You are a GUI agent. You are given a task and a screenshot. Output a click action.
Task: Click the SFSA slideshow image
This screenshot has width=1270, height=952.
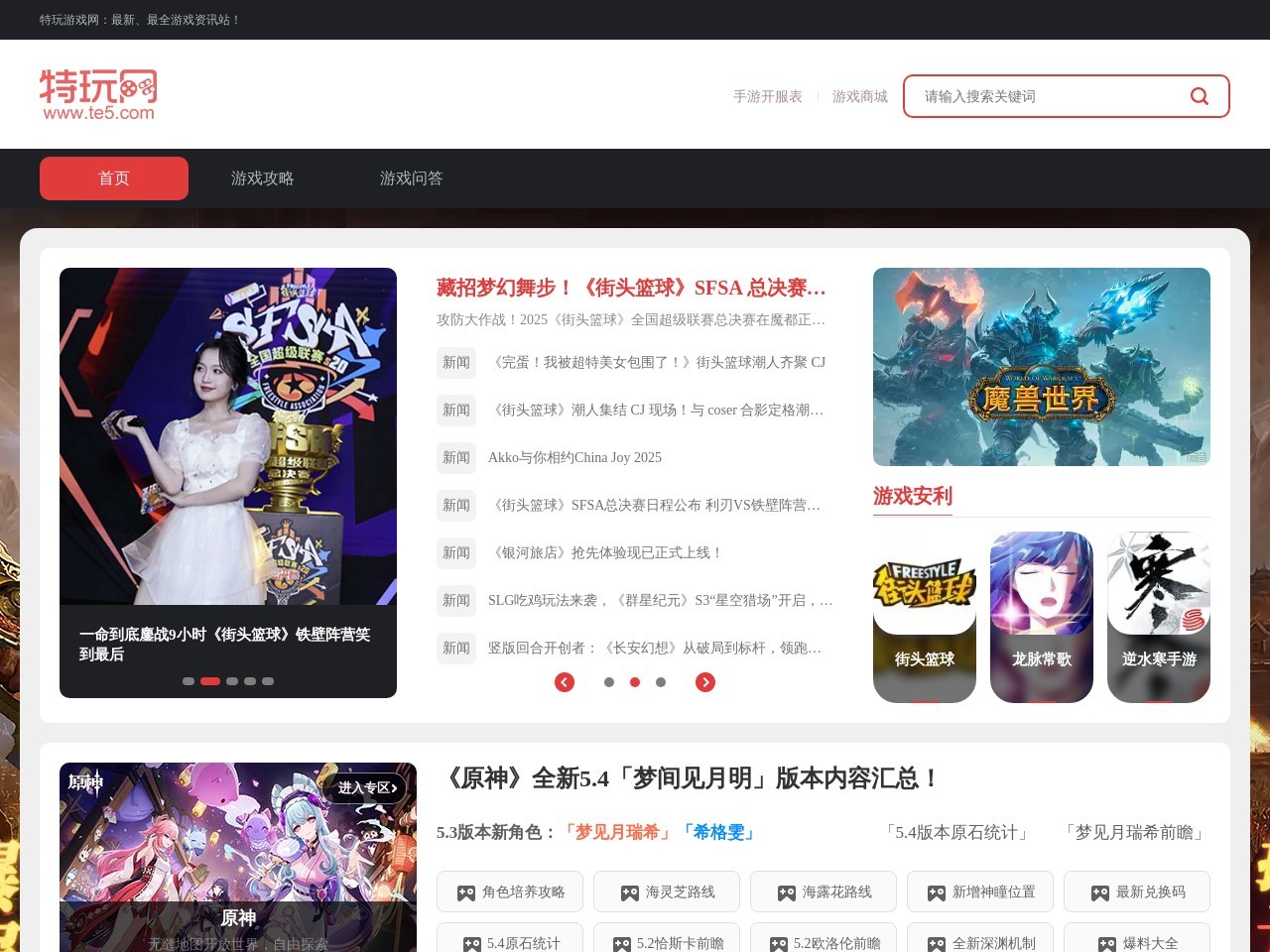(228, 436)
